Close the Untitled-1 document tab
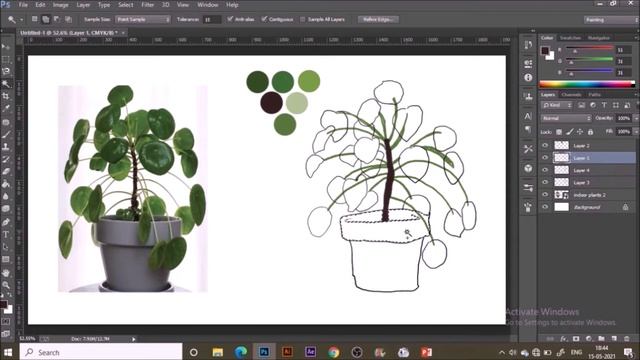 [x=123, y=33]
